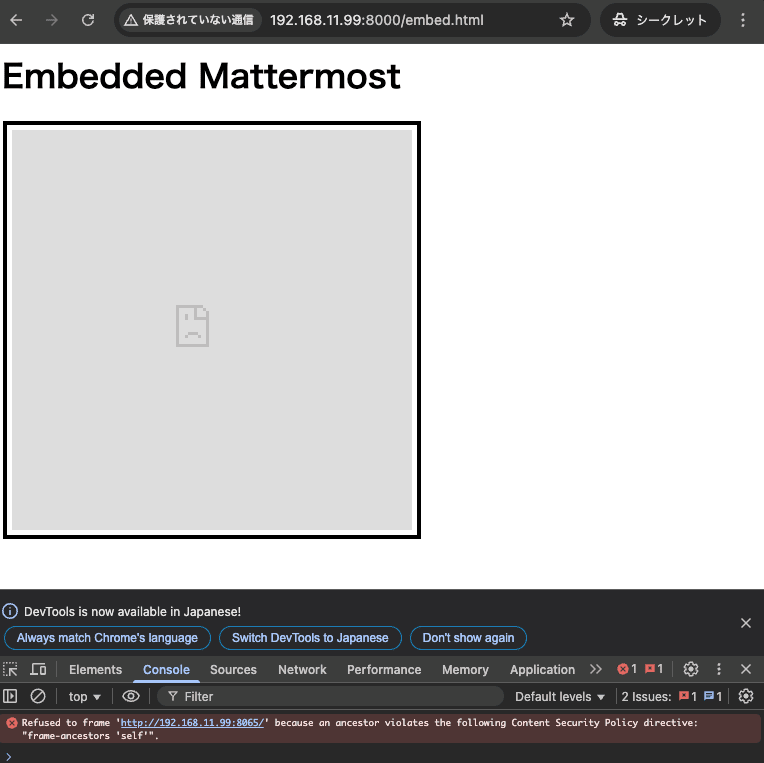
Task: Expand more DevTools tabs chevron
Action: (x=595, y=669)
